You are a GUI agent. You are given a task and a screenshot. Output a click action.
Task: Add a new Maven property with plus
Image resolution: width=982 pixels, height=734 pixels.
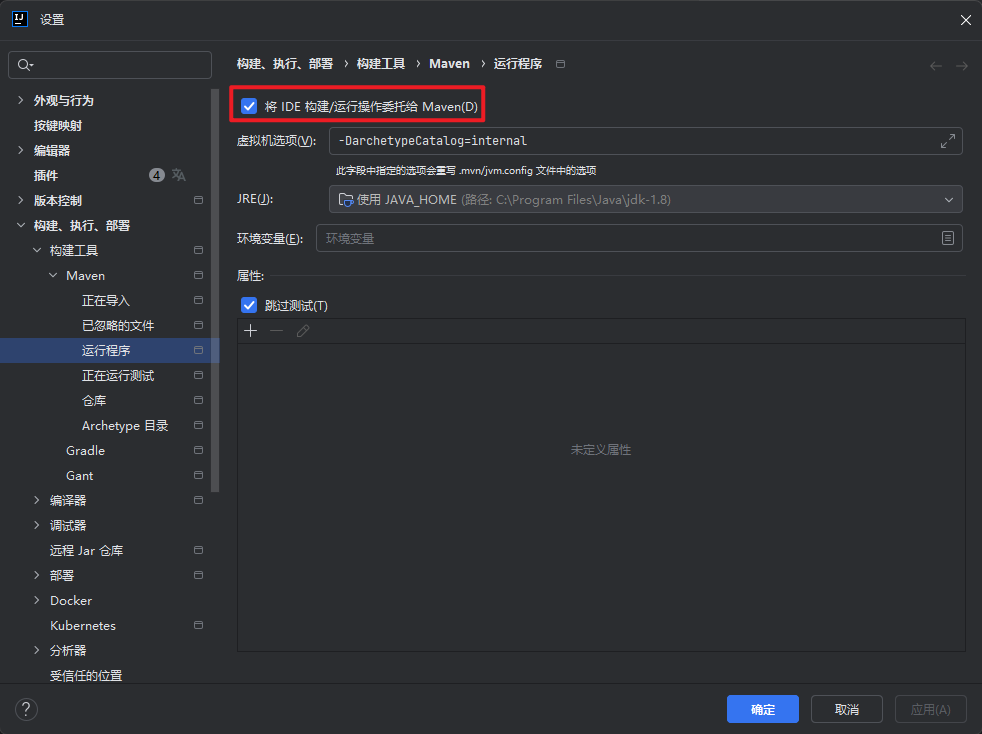(251, 331)
